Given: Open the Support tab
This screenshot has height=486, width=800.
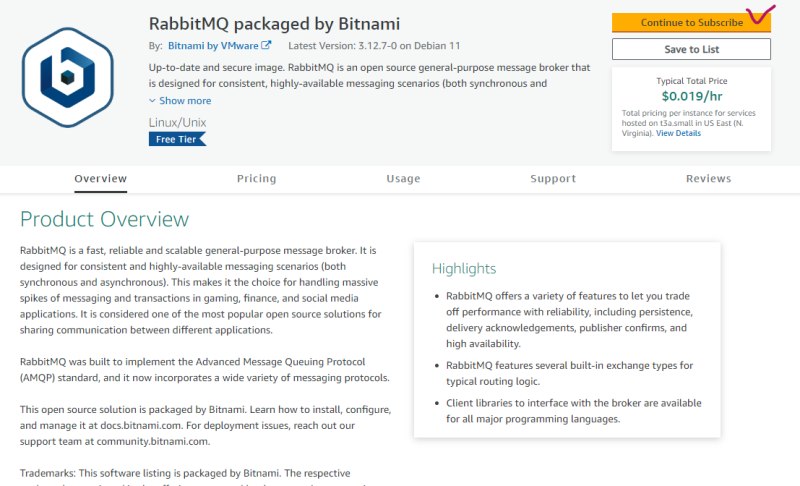Looking at the screenshot, I should click(x=553, y=179).
